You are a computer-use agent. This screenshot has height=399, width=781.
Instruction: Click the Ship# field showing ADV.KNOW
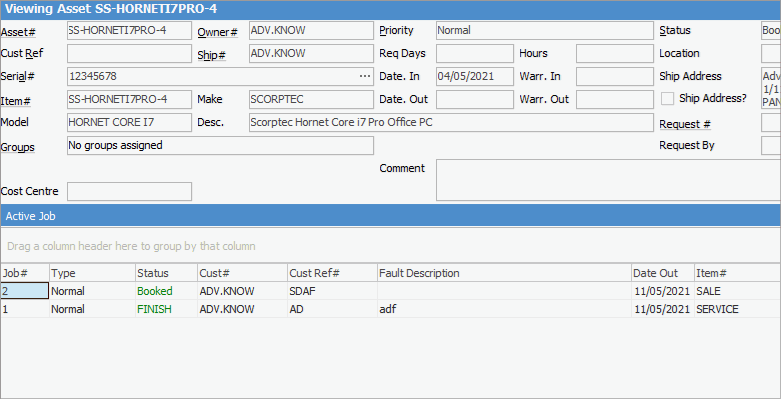(311, 53)
